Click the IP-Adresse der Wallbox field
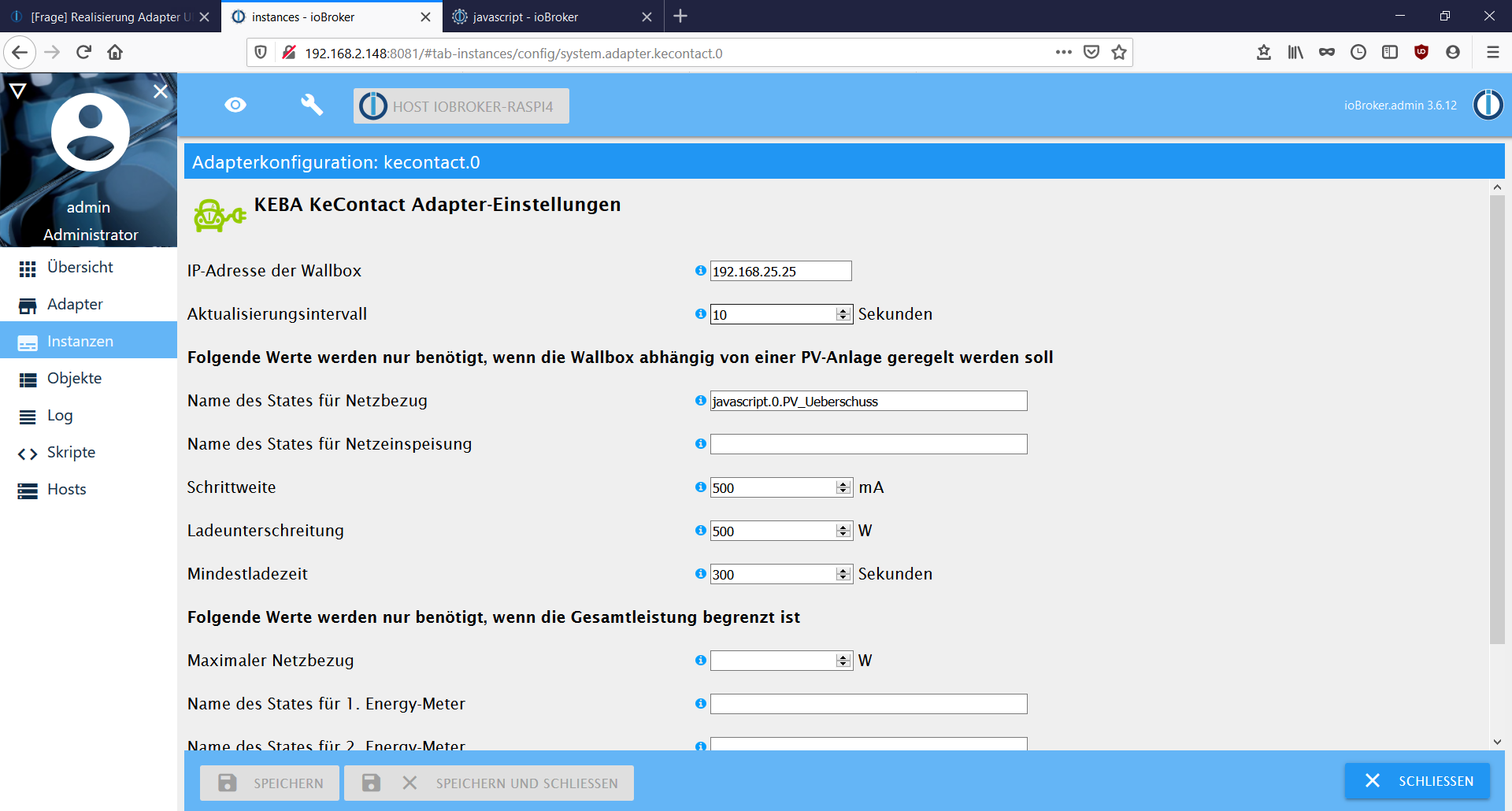1512x811 pixels. point(780,271)
